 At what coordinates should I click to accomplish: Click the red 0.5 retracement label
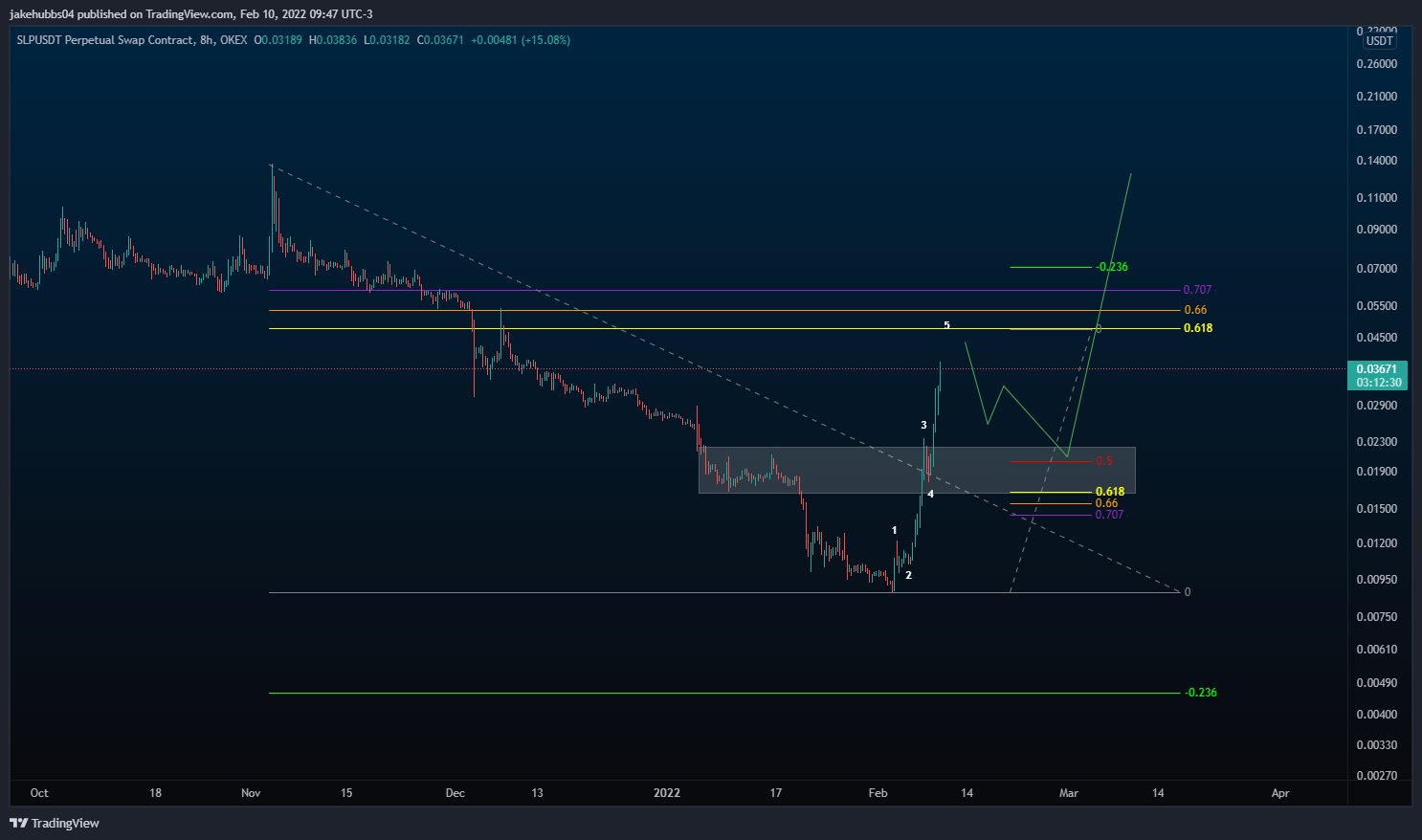pyautogui.click(x=1103, y=461)
